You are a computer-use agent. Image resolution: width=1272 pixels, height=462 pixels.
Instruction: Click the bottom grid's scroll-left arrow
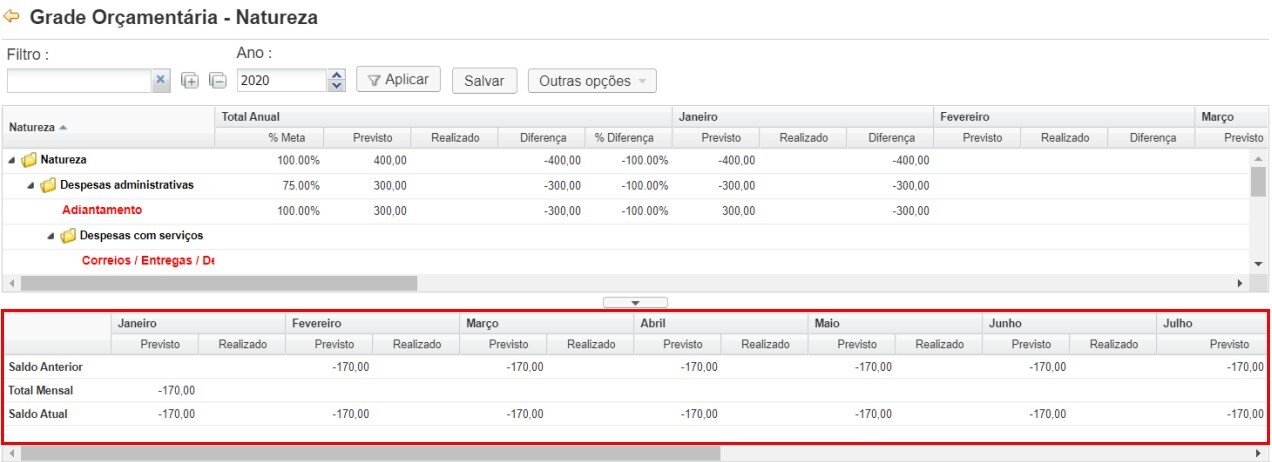(10, 453)
